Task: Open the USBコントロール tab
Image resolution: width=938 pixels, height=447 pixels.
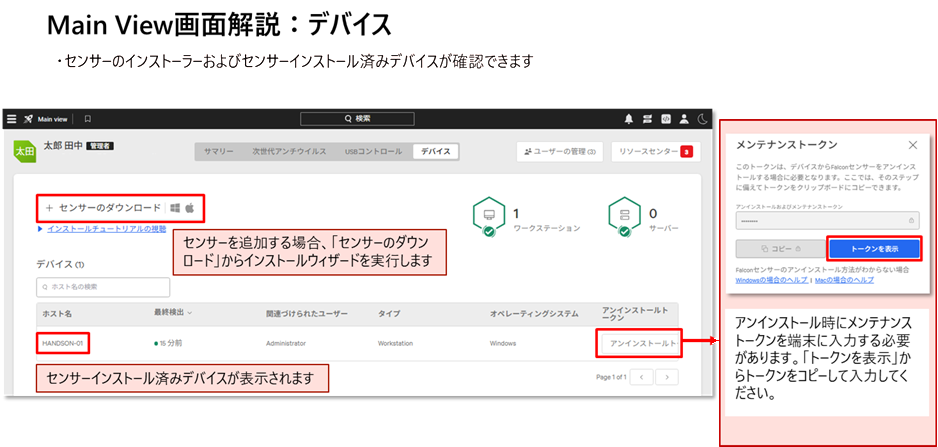Action: click(373, 151)
